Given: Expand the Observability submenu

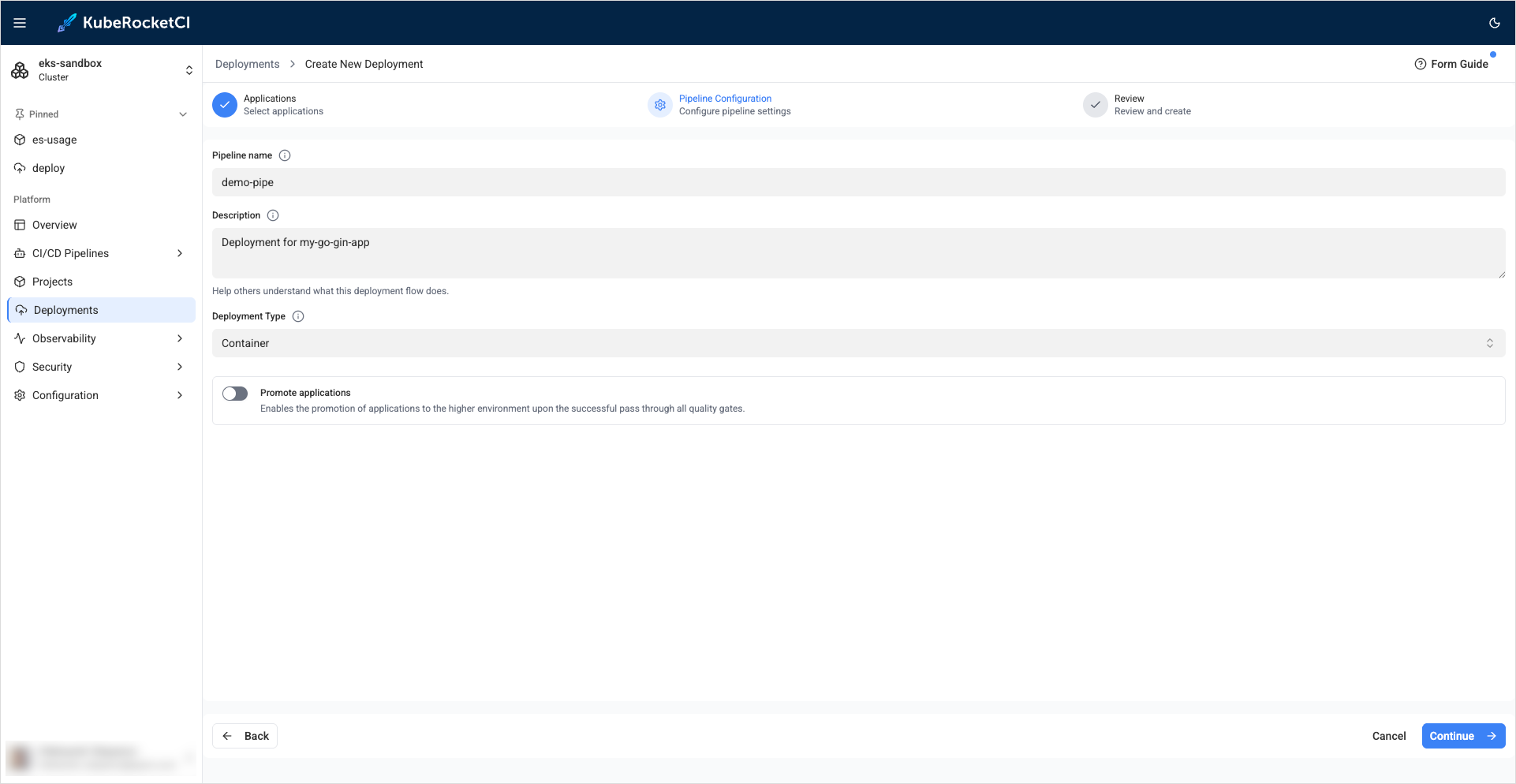Looking at the screenshot, I should coord(180,338).
